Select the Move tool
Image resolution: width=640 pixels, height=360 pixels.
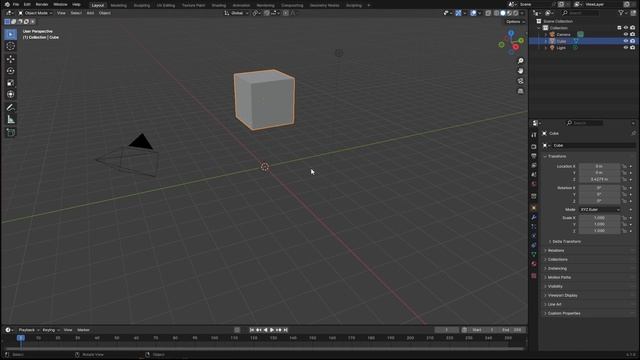11,59
